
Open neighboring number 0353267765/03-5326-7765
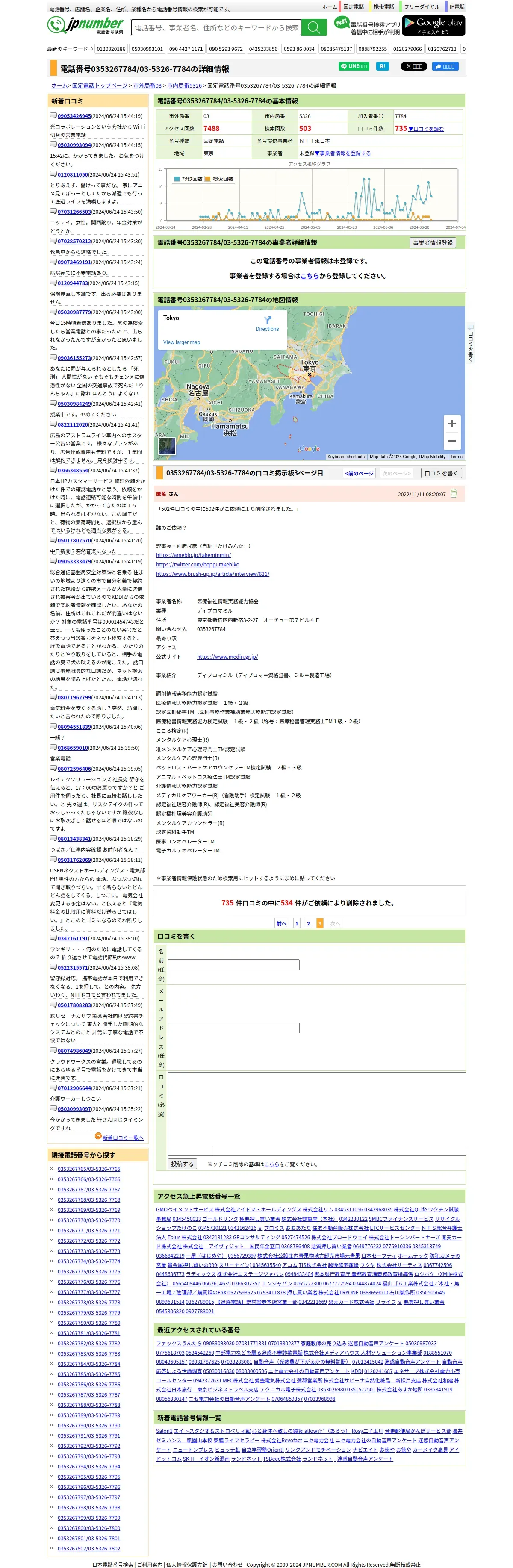point(89,1169)
